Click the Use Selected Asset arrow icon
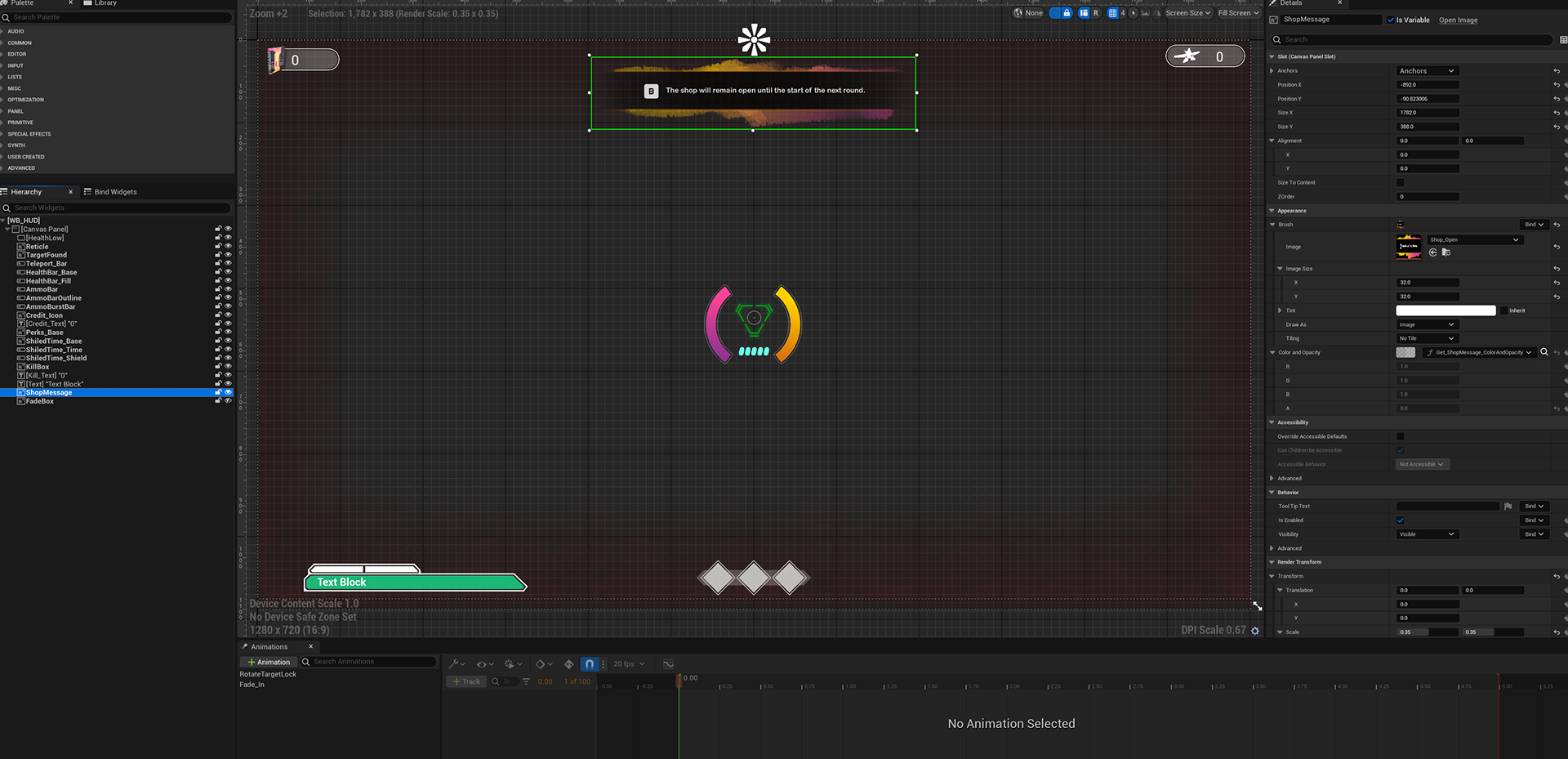Image resolution: width=1568 pixels, height=759 pixels. [x=1433, y=252]
